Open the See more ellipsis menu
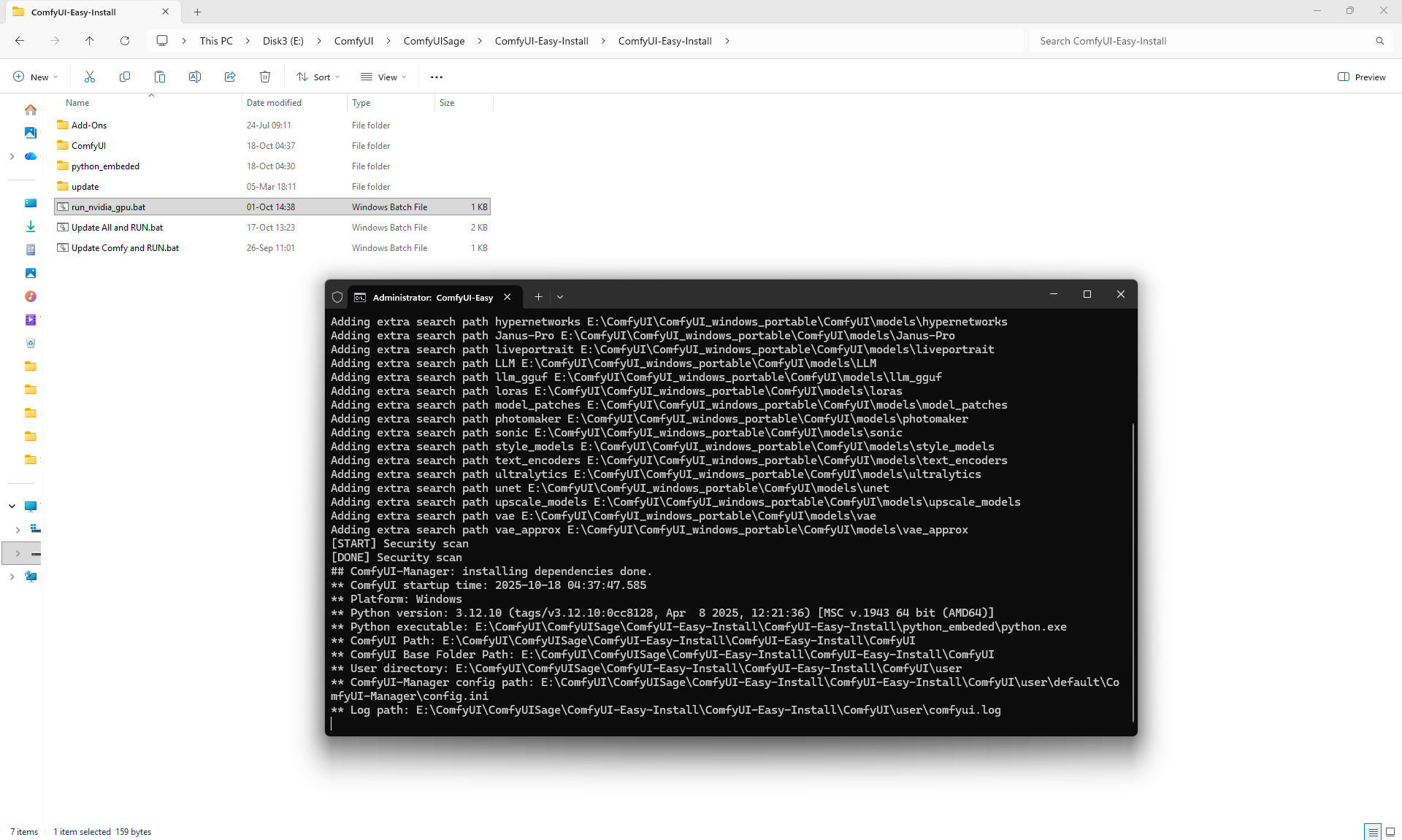Screen dimensions: 1402x840 tap(437, 77)
